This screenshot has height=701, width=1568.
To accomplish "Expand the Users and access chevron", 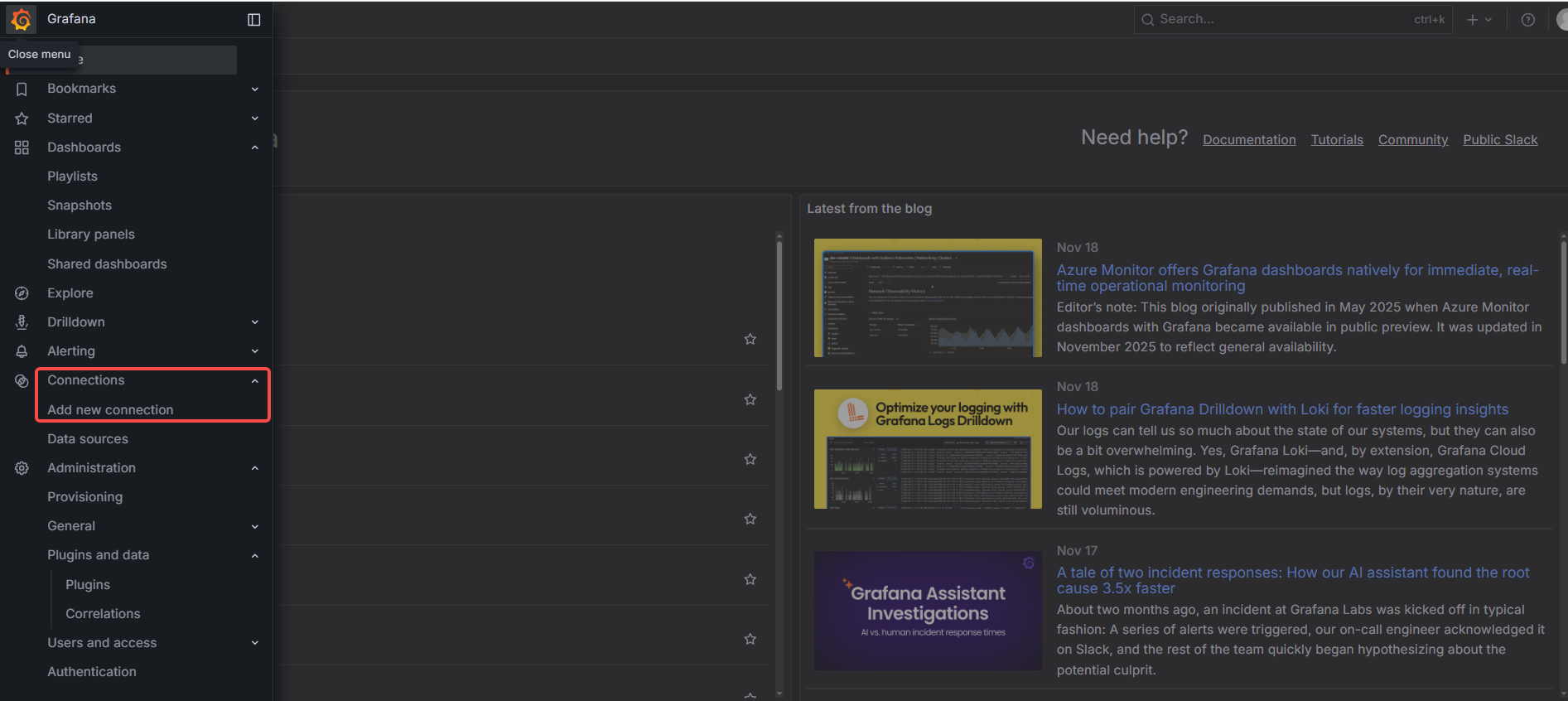I will (255, 643).
